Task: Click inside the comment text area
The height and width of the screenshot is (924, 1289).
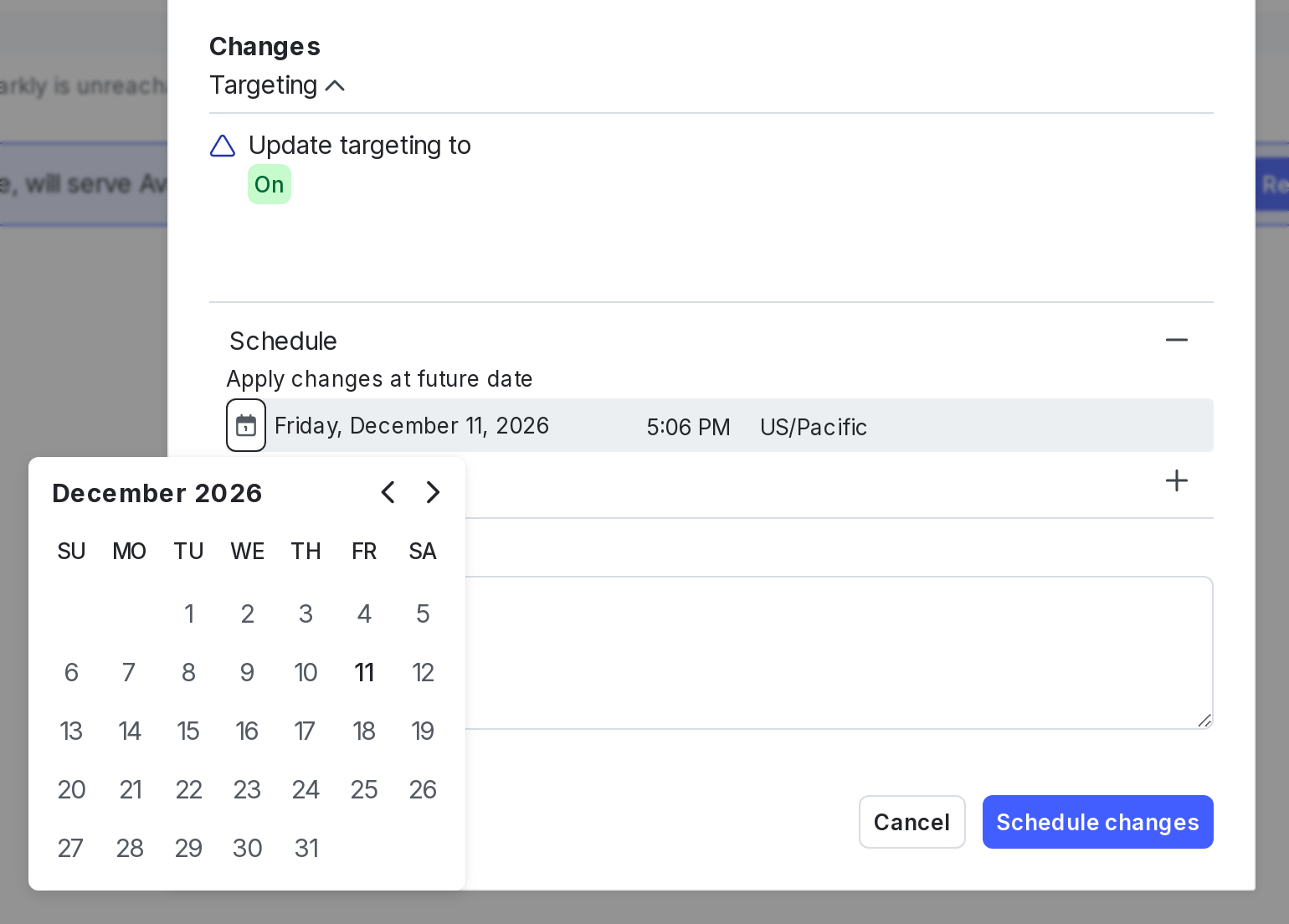Action: (839, 653)
